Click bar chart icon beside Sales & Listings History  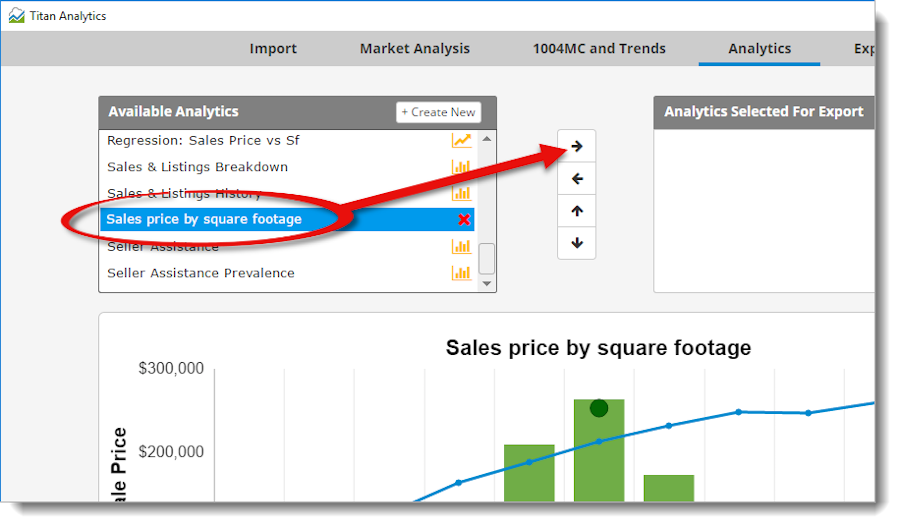[461, 193]
